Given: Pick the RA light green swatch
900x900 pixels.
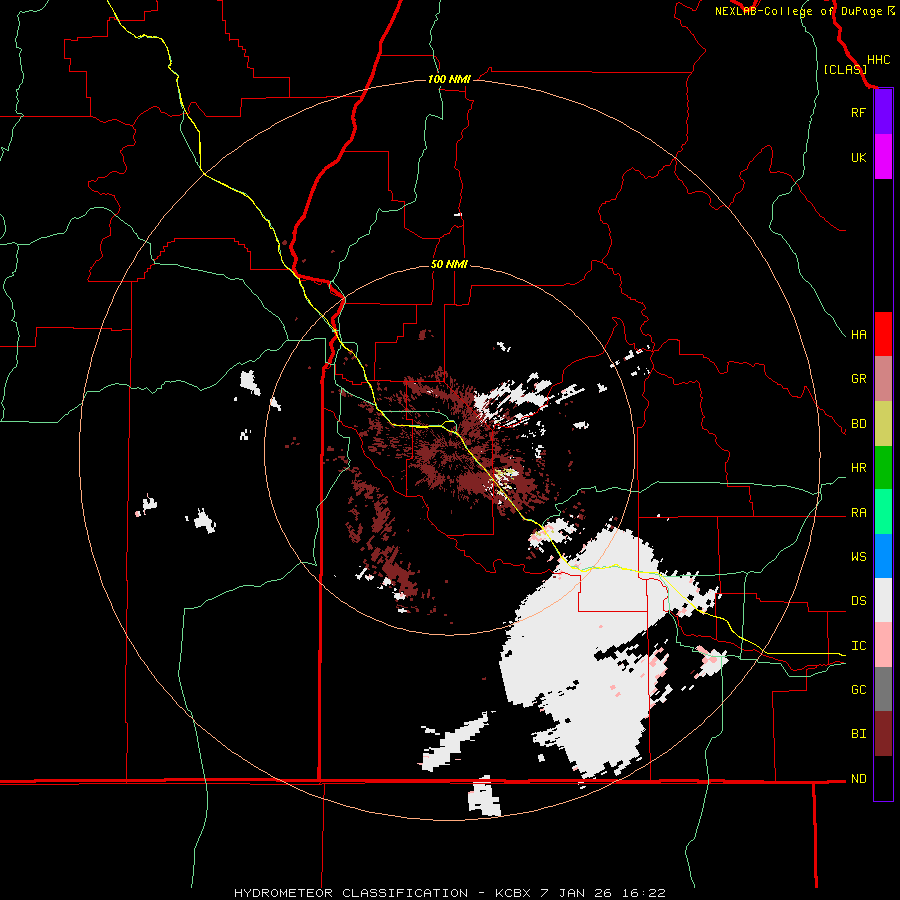Looking at the screenshot, I should click(883, 512).
